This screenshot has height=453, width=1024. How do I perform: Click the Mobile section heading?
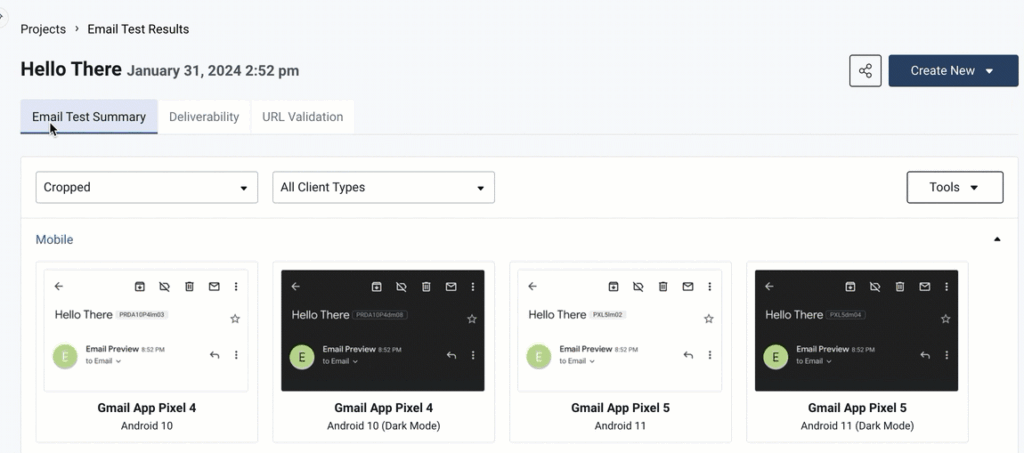[54, 240]
